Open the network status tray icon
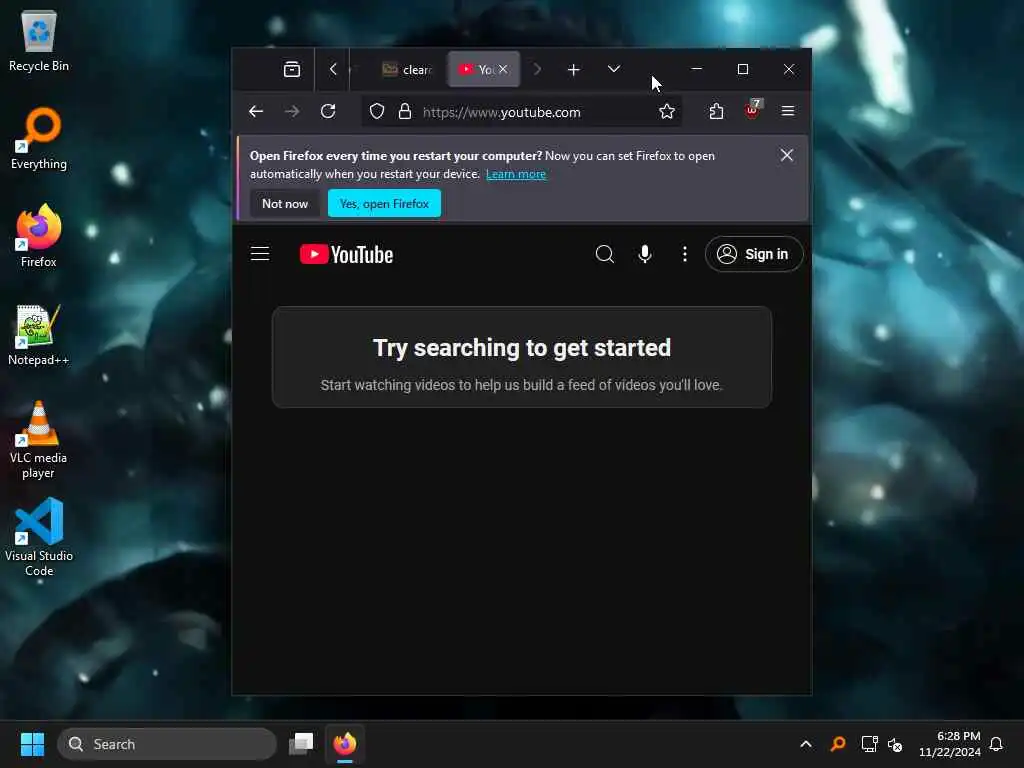This screenshot has height=768, width=1024. tap(869, 744)
